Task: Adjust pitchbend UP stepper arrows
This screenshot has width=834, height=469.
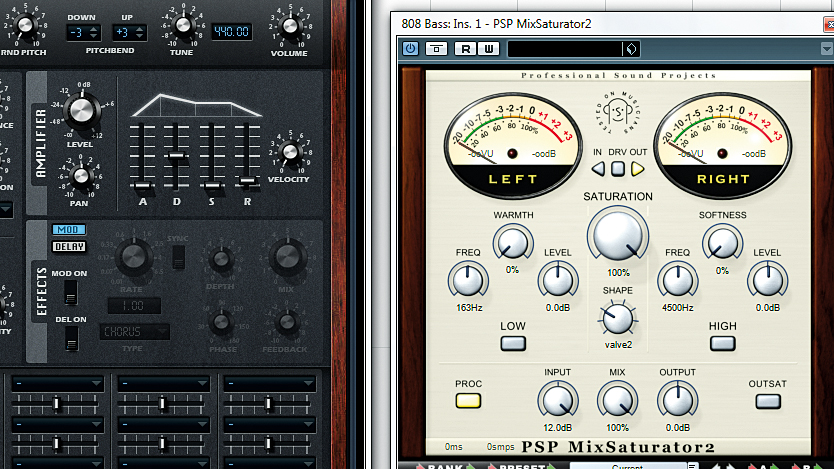Action: pos(140,32)
